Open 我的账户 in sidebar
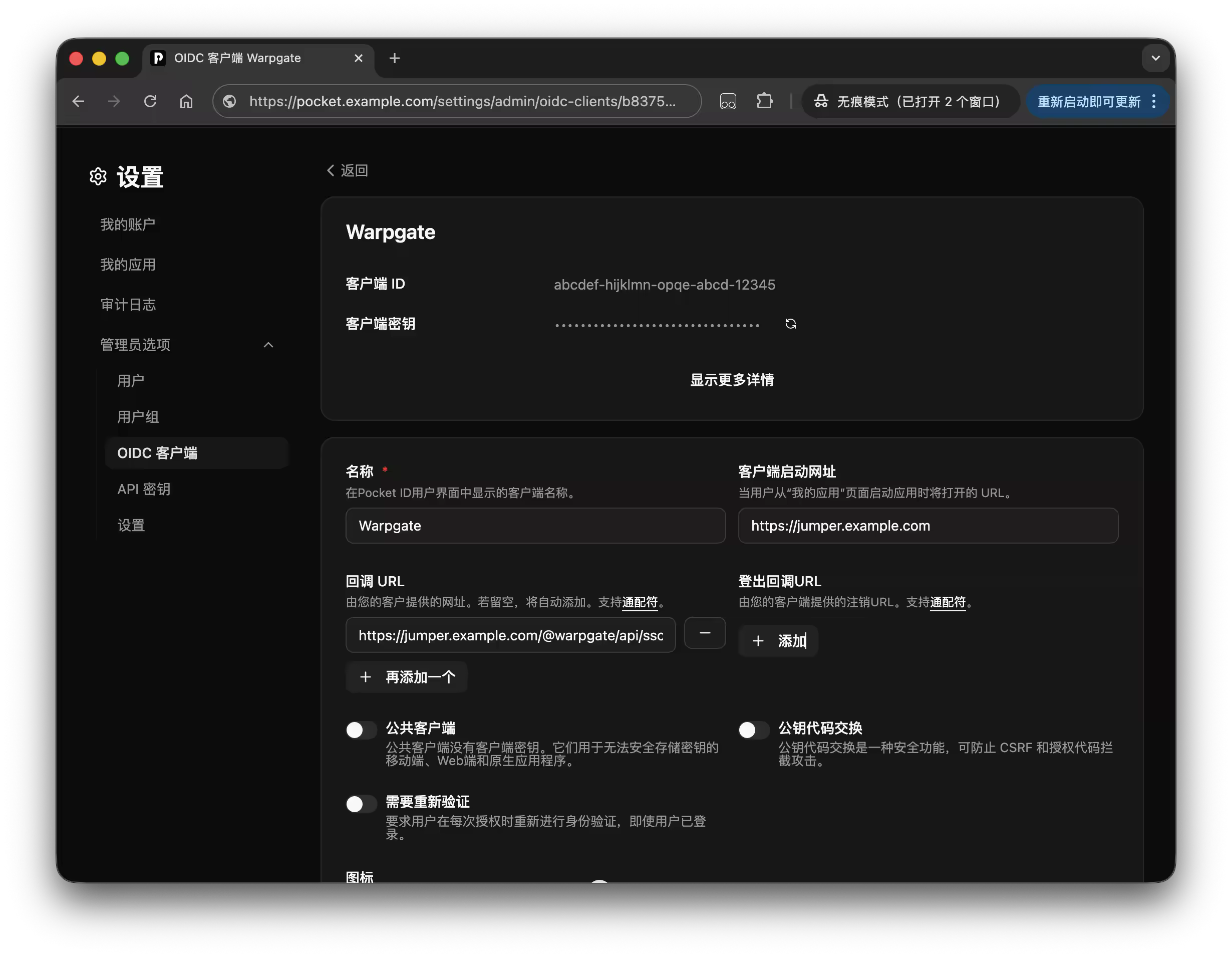Image resolution: width=1232 pixels, height=957 pixels. coord(128,224)
